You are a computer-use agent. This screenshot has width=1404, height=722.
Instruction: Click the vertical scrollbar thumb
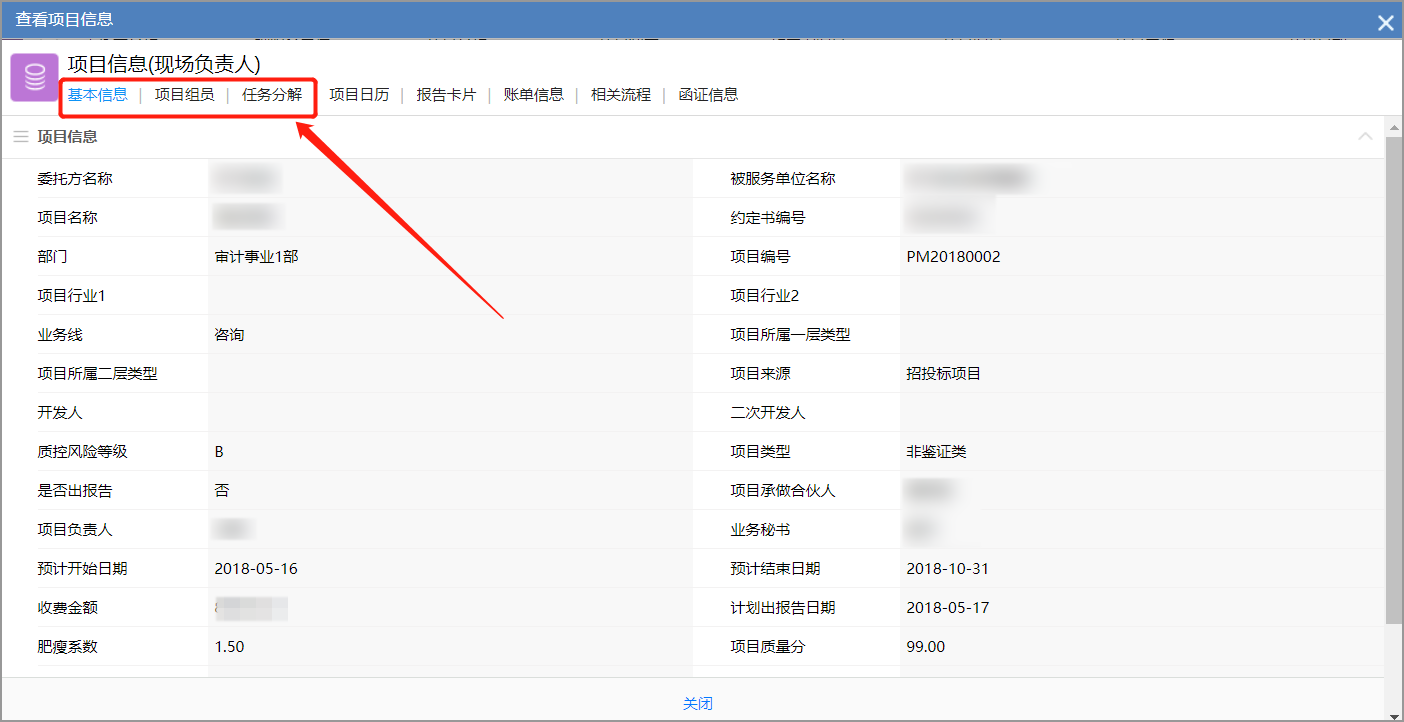pyautogui.click(x=1394, y=380)
